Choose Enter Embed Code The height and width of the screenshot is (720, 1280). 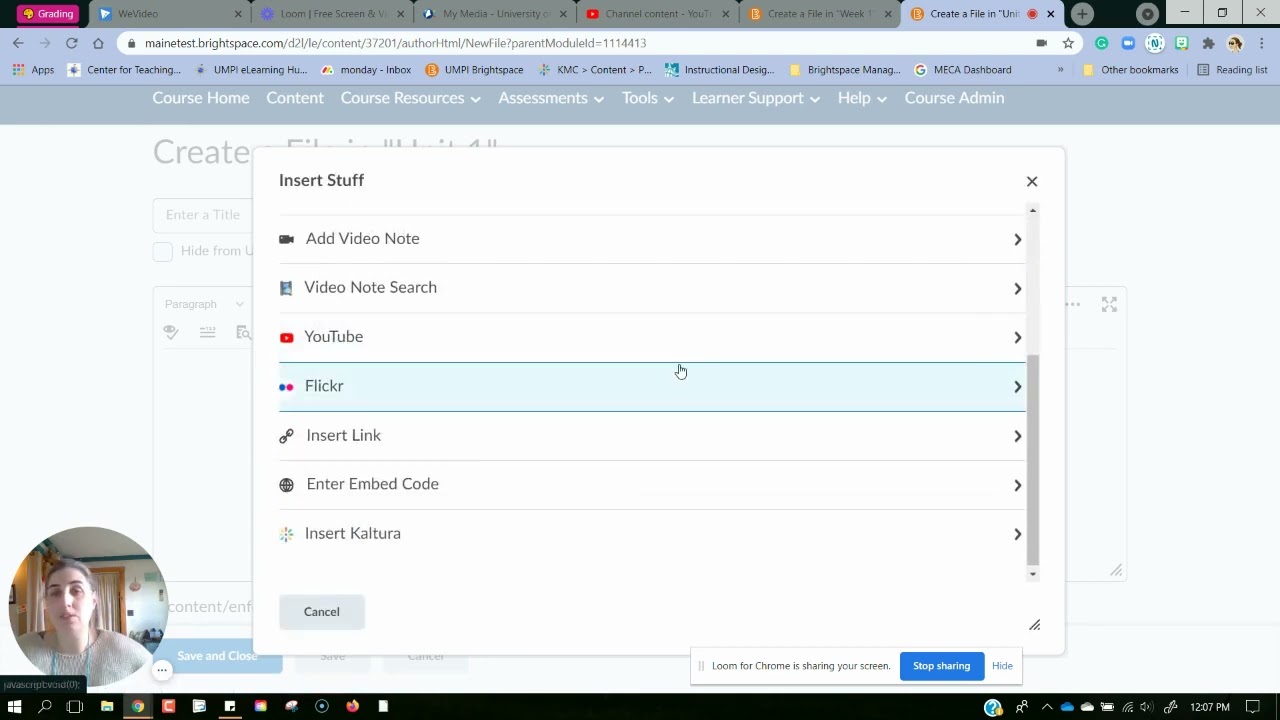(652, 485)
